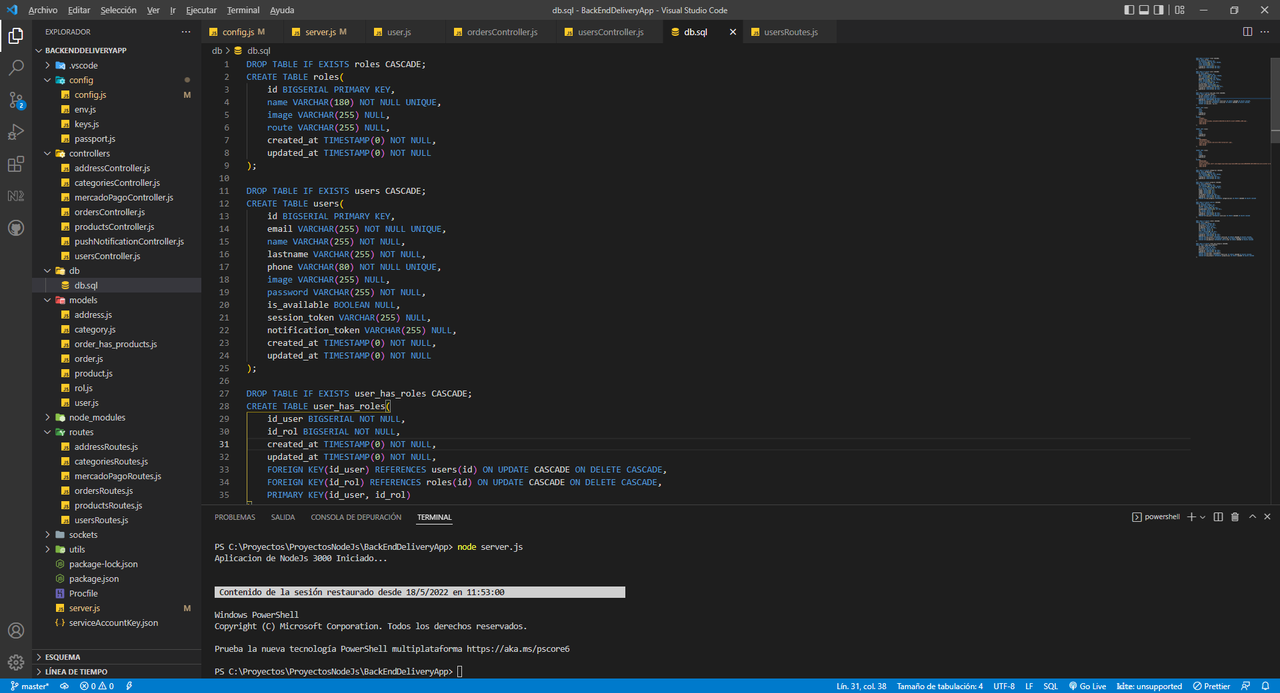Open the GitHub view in activity bar

click(16, 228)
